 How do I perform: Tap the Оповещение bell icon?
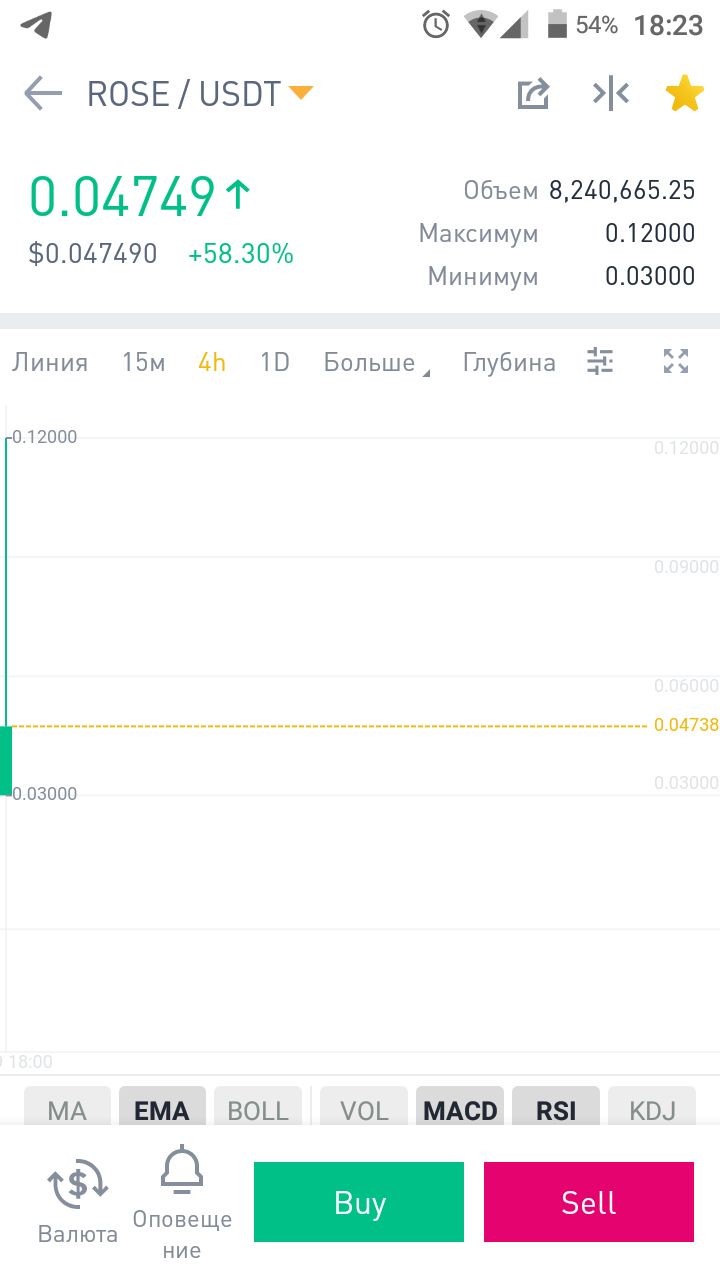[182, 1171]
